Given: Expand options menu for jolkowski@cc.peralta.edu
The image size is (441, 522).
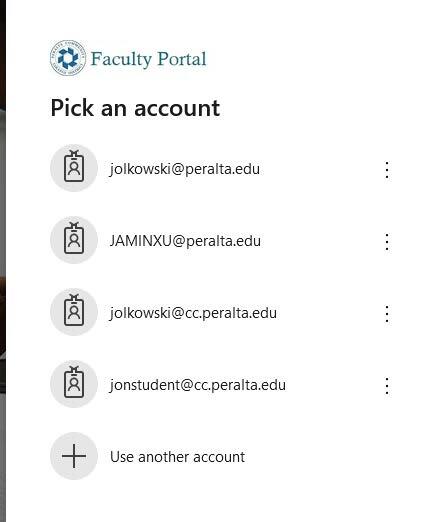Looking at the screenshot, I should click(387, 314).
